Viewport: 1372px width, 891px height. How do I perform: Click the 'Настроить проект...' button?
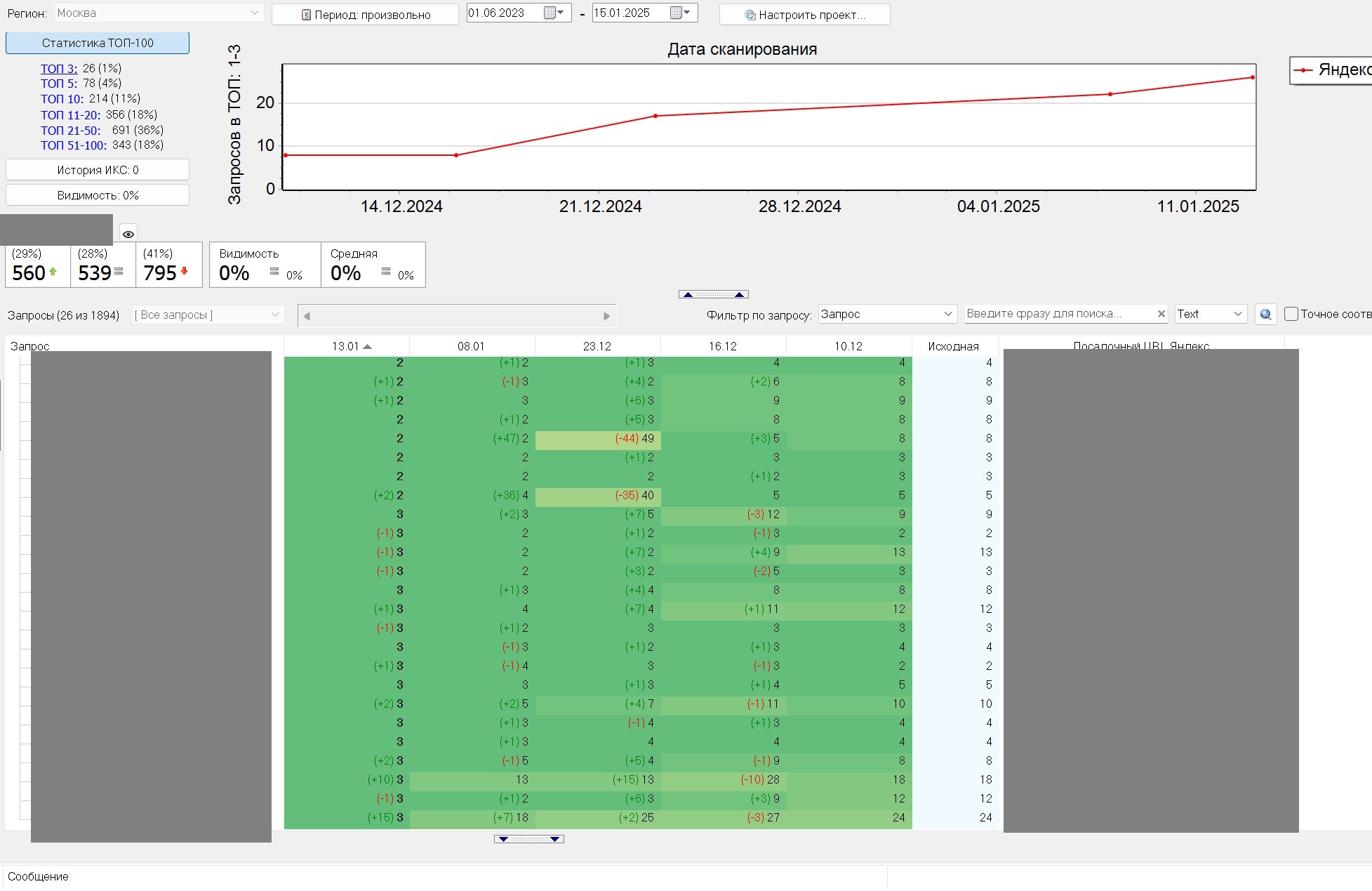804,15
